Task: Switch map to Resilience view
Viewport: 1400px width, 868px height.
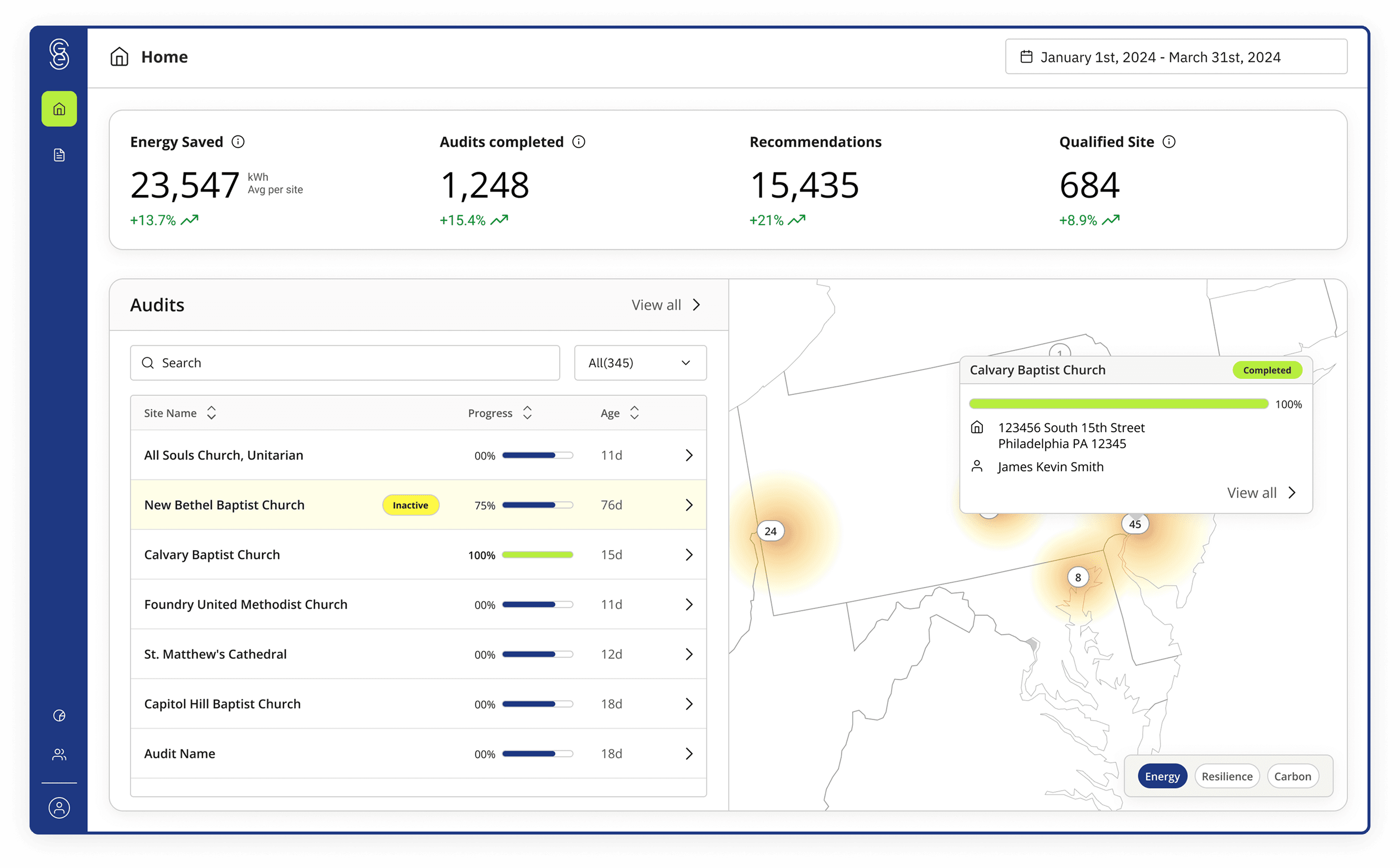Action: coord(1227,776)
